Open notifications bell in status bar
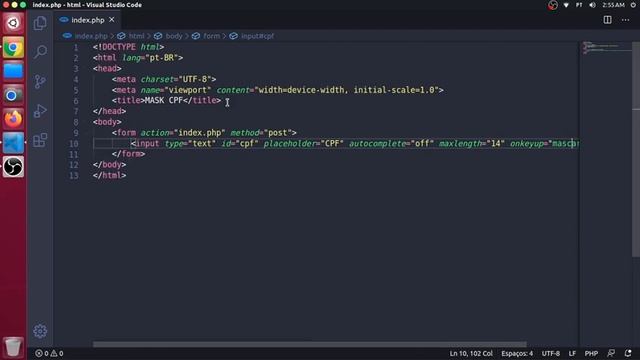 pos(628,353)
